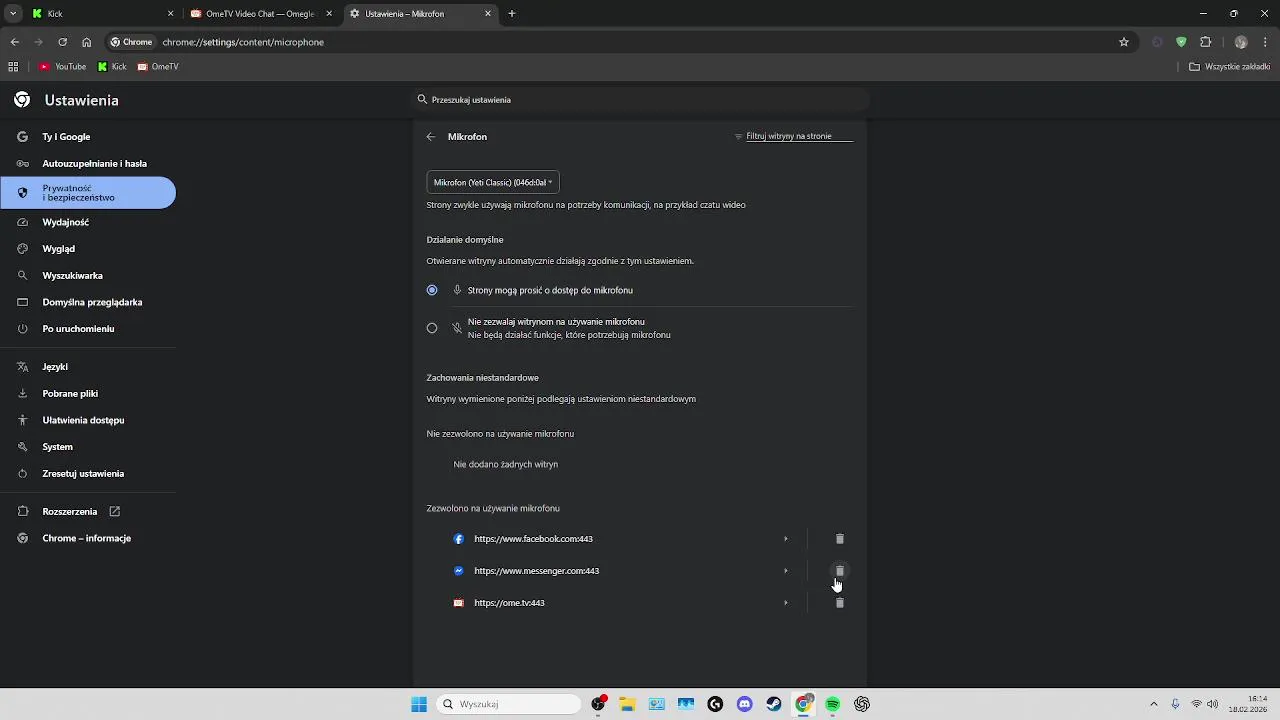The width and height of the screenshot is (1280, 720).
Task: Close the Kick tab
Action: coord(170,14)
